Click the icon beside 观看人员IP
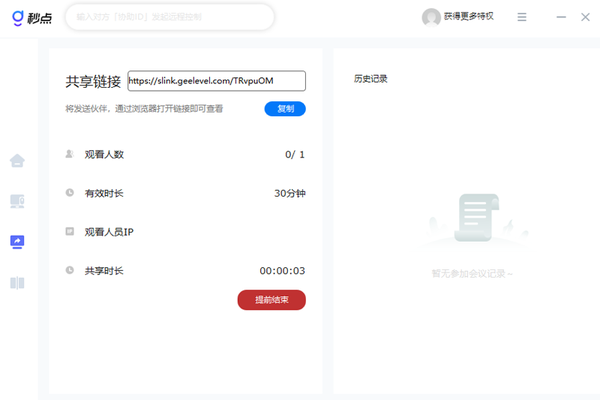 (x=69, y=231)
